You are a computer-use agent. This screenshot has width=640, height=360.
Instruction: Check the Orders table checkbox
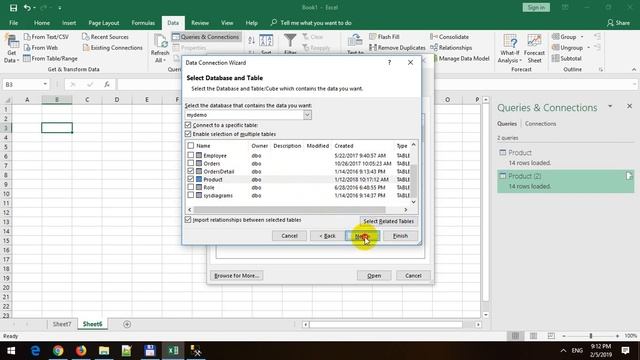coord(191,163)
